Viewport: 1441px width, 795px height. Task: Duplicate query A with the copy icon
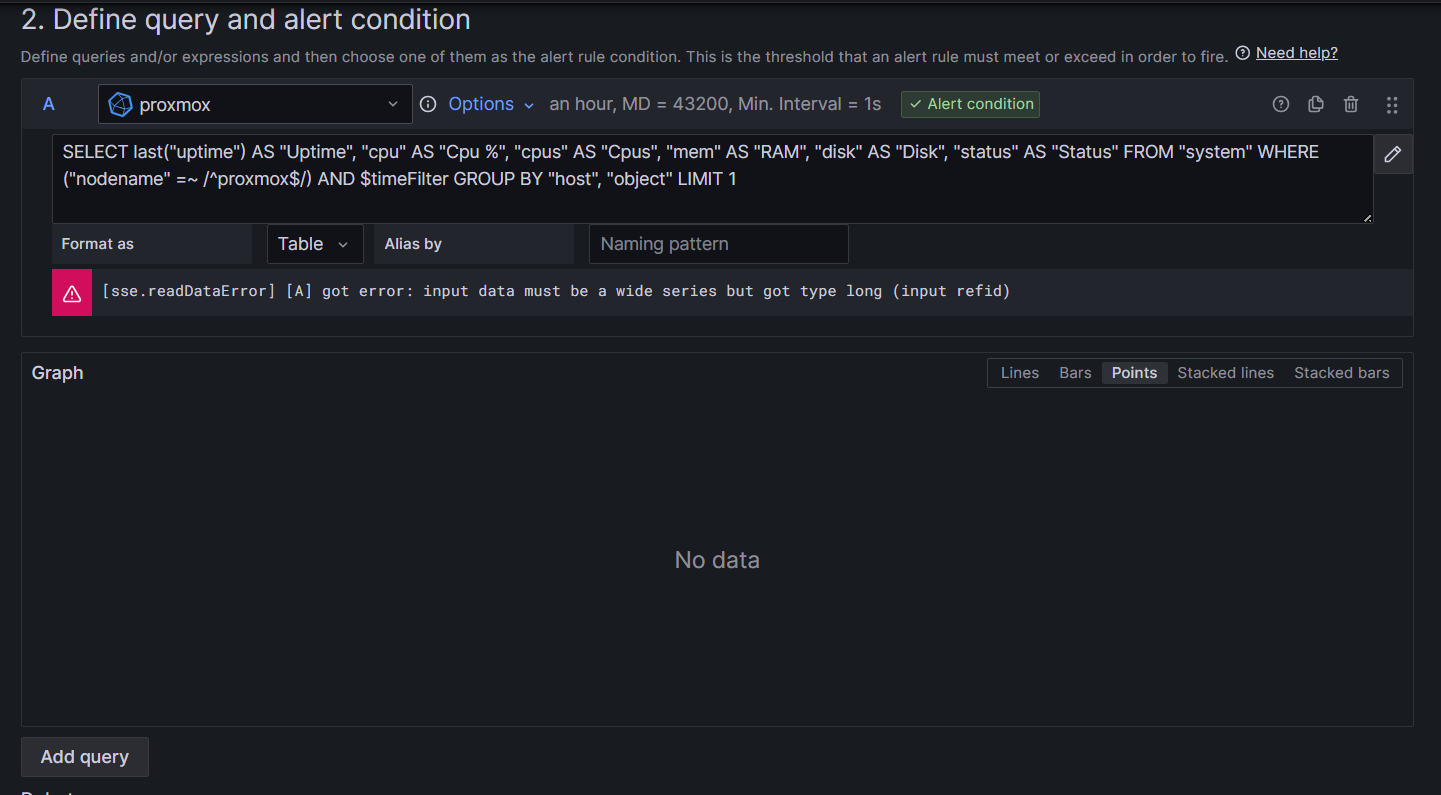coord(1316,104)
